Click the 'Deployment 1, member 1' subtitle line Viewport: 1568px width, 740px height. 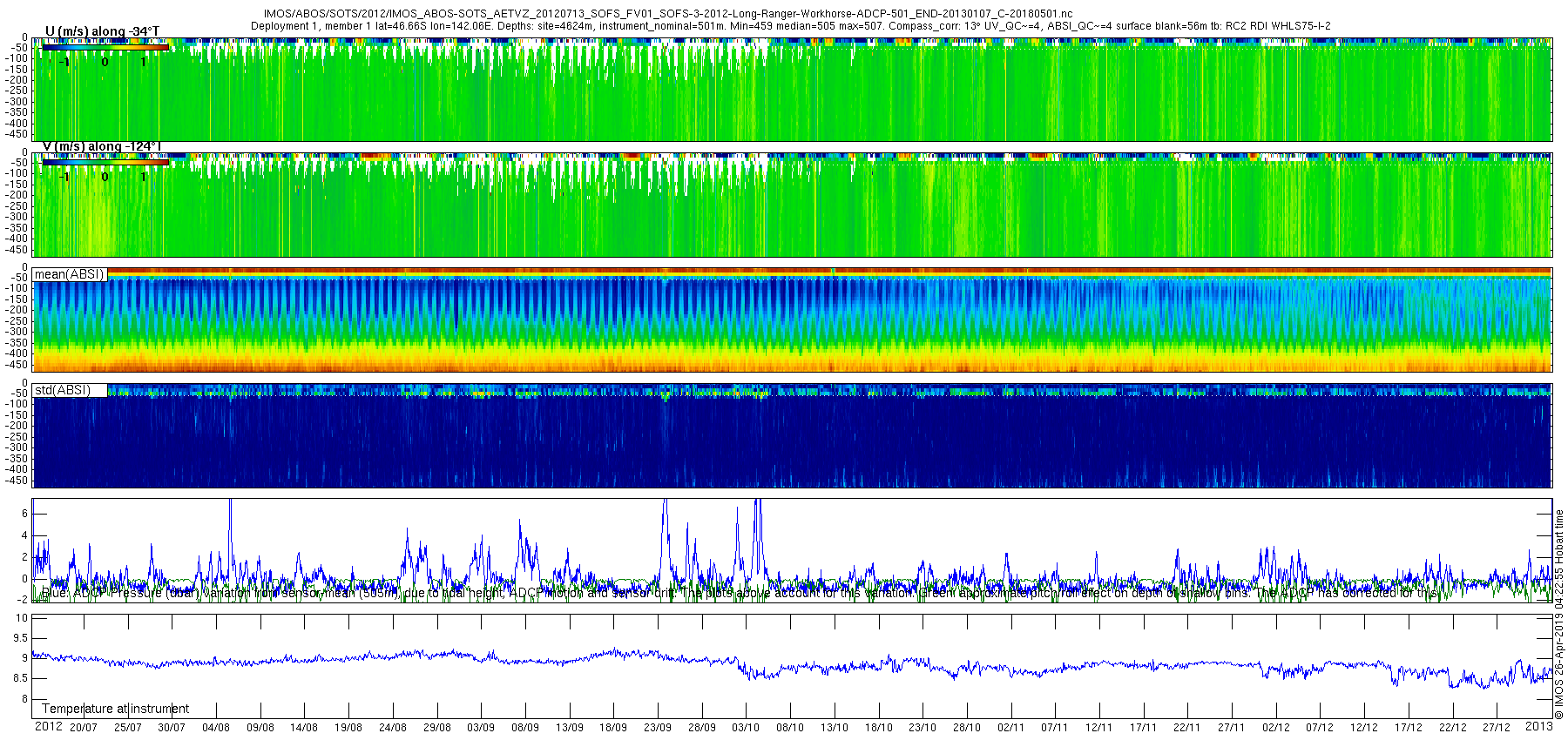[x=790, y=26]
